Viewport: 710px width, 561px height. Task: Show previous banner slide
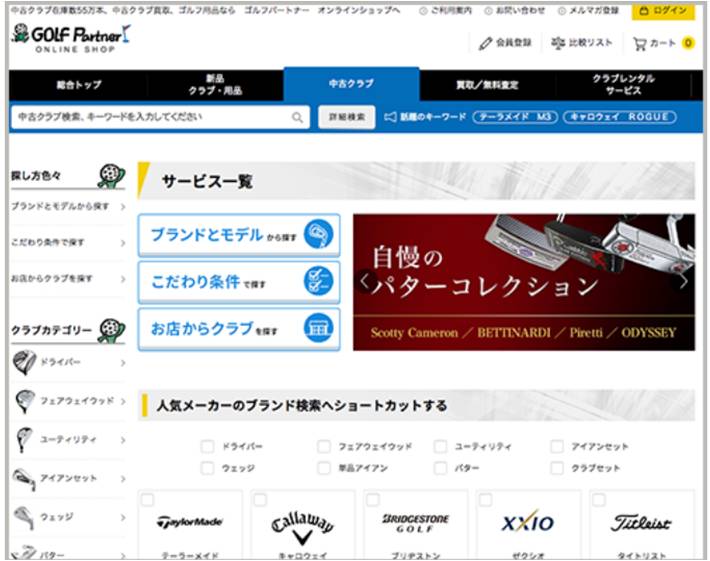365,281
